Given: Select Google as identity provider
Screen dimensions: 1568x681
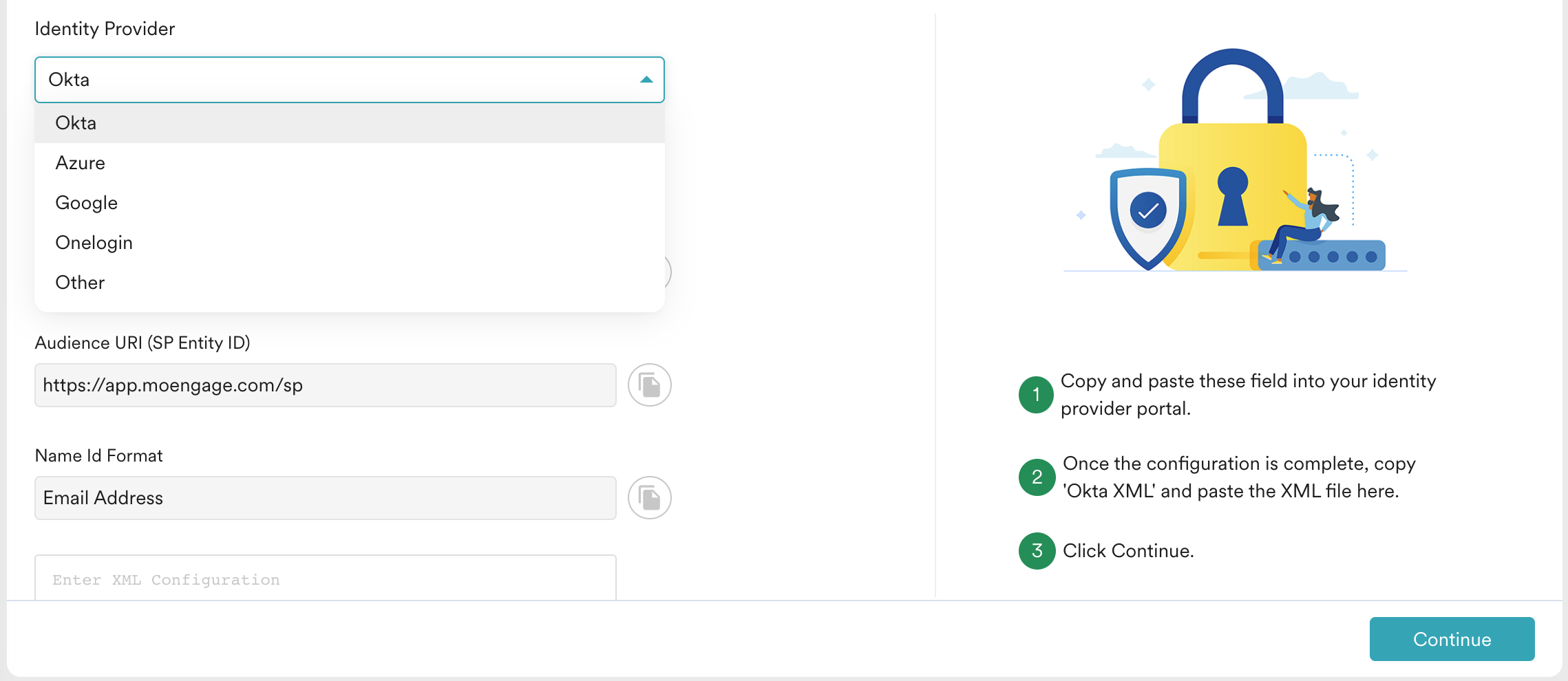Looking at the screenshot, I should pos(86,202).
